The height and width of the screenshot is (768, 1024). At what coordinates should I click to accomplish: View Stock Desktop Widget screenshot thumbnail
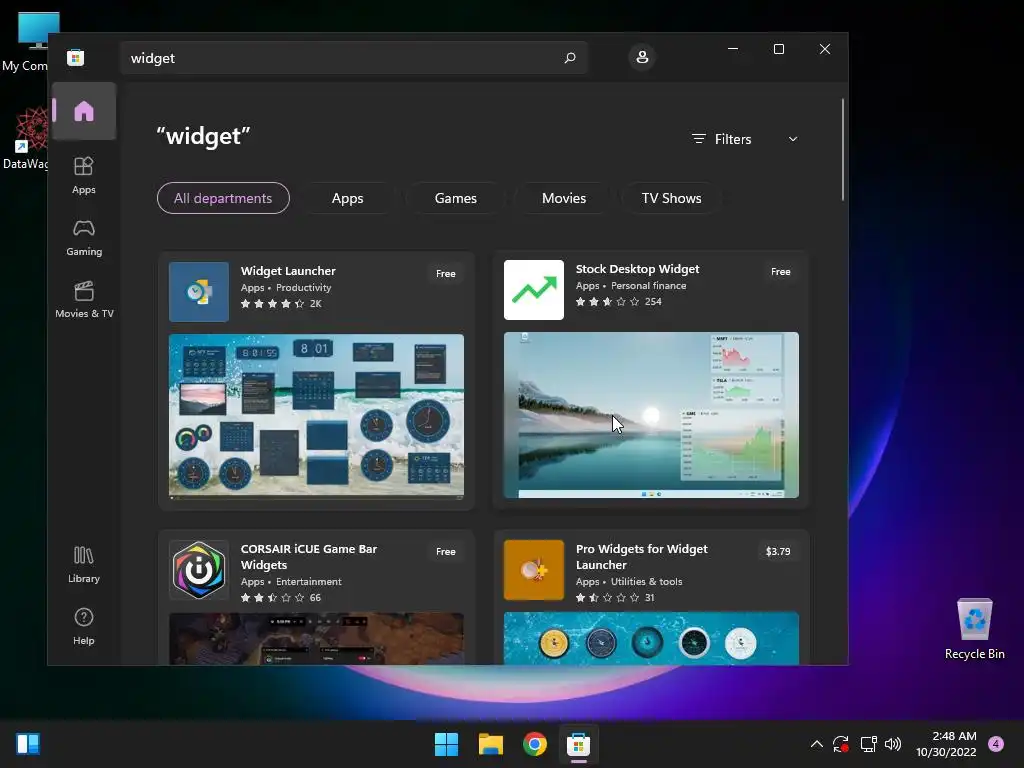651,415
